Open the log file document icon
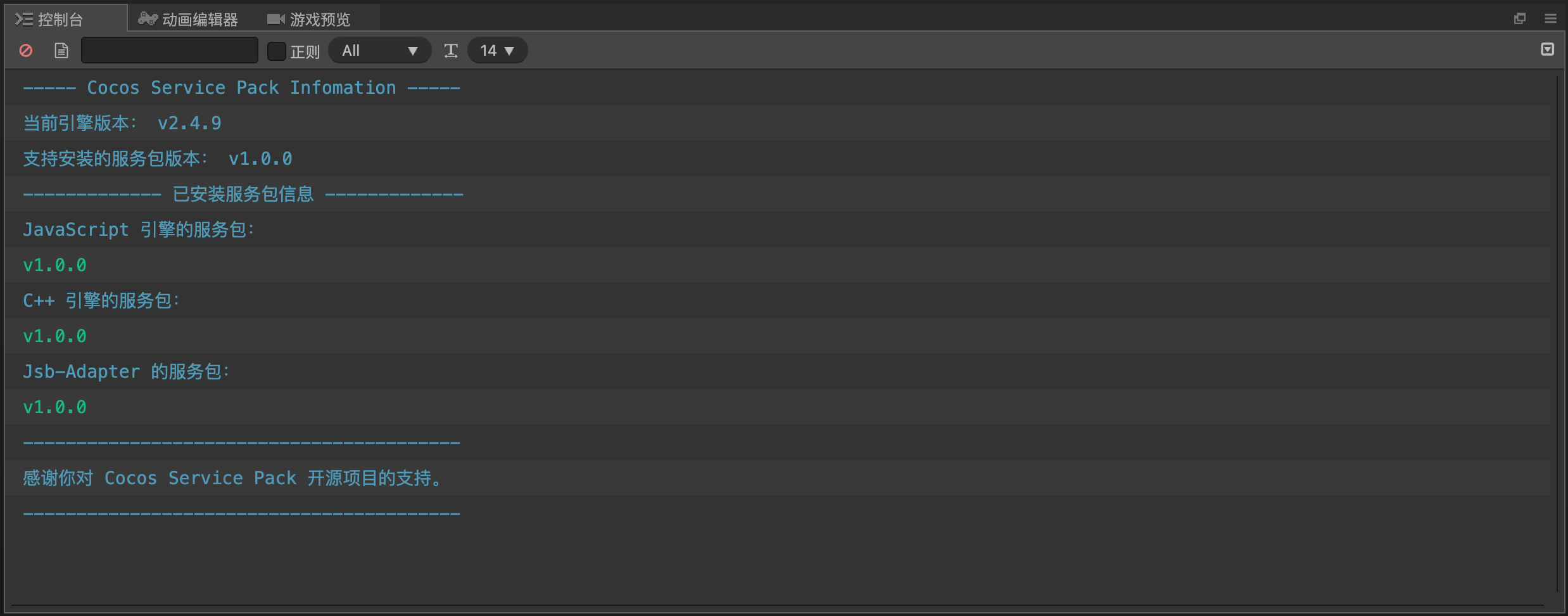The image size is (1568, 616). (x=61, y=51)
